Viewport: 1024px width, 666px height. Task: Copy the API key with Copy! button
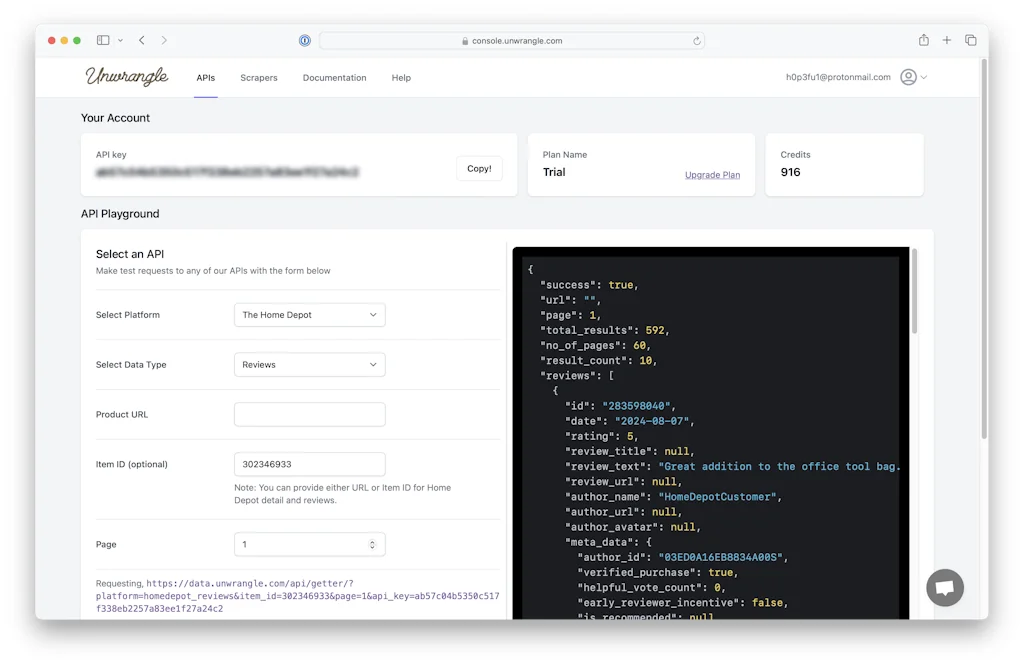(x=479, y=168)
